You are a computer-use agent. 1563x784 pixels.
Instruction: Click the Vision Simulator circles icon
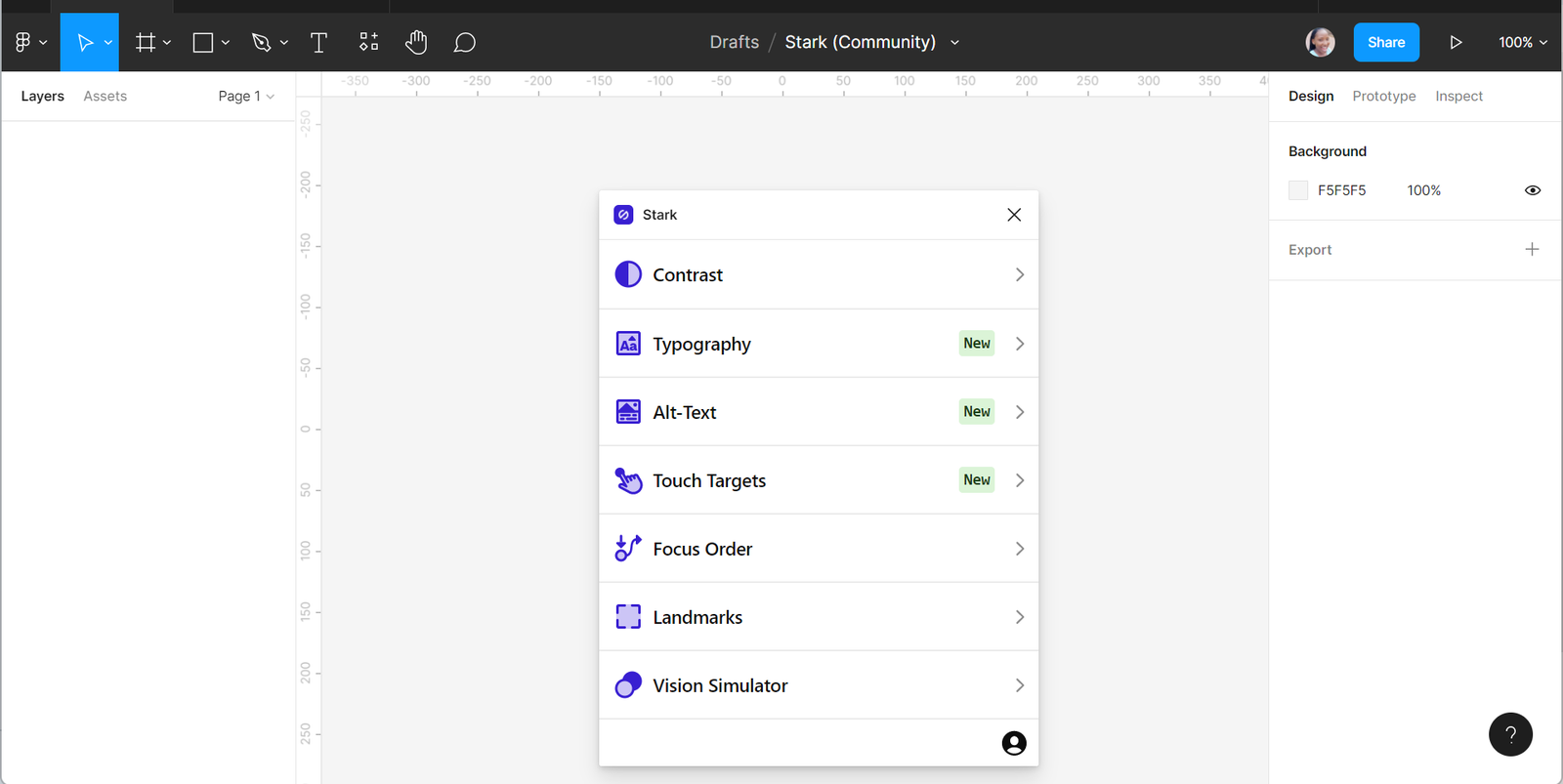click(628, 685)
